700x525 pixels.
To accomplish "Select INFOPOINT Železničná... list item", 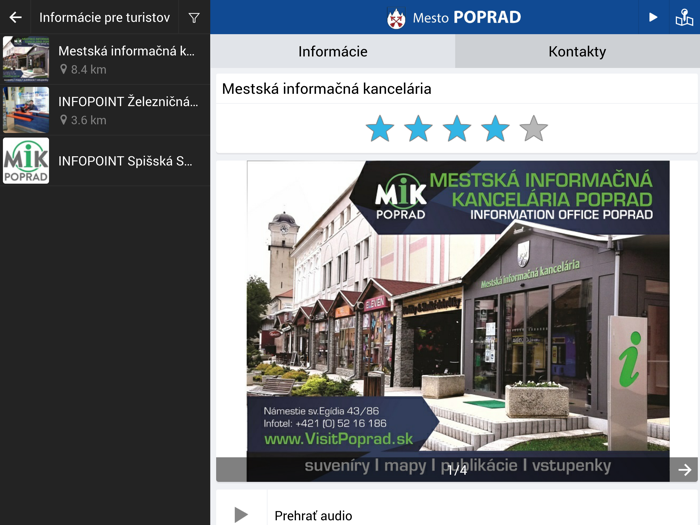I will [x=105, y=110].
